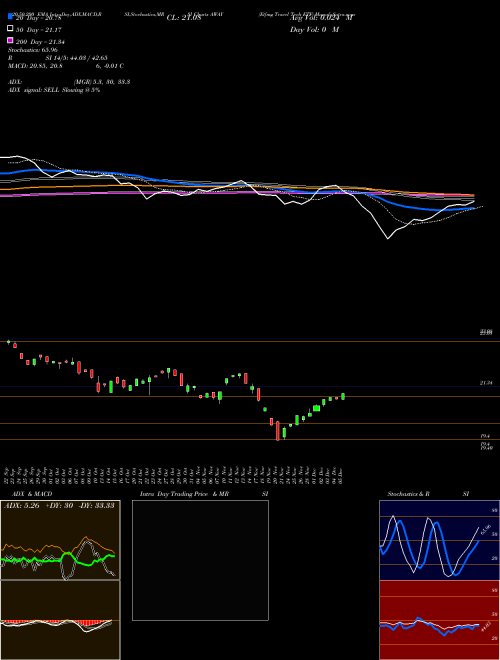The image size is (500, 660).
Task: Click the white 50 Day EMA legend swatch
Action: pos(10,29)
